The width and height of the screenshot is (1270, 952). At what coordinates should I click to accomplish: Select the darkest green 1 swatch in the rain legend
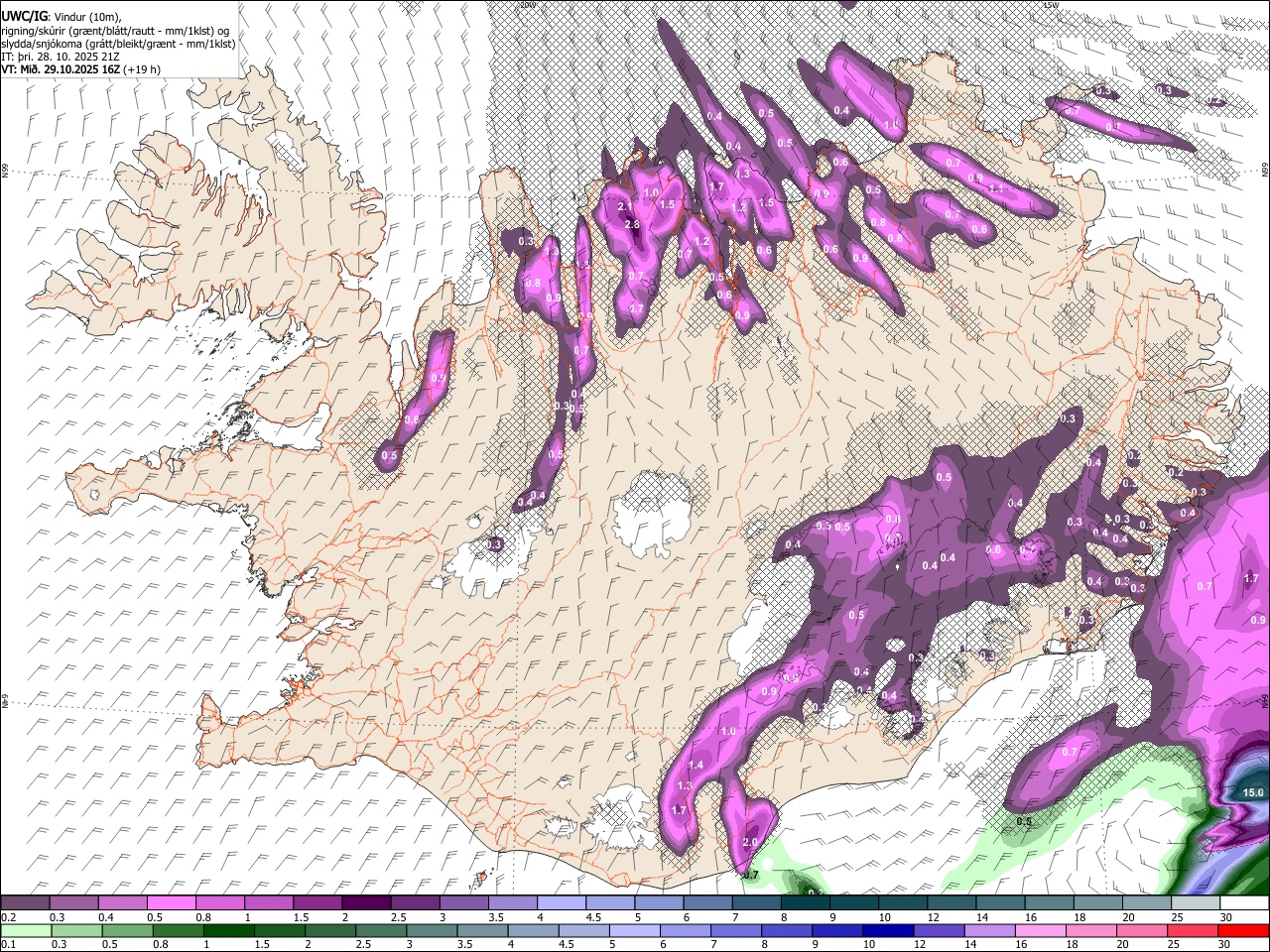pyautogui.click(x=228, y=930)
